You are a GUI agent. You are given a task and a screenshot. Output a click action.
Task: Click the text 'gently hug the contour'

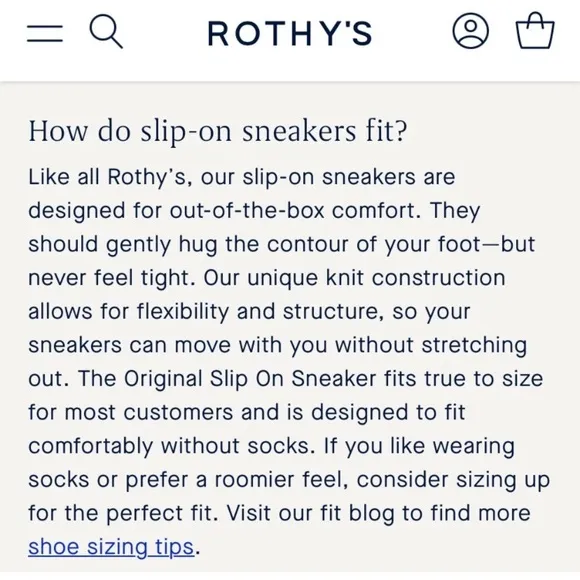[x=227, y=244]
